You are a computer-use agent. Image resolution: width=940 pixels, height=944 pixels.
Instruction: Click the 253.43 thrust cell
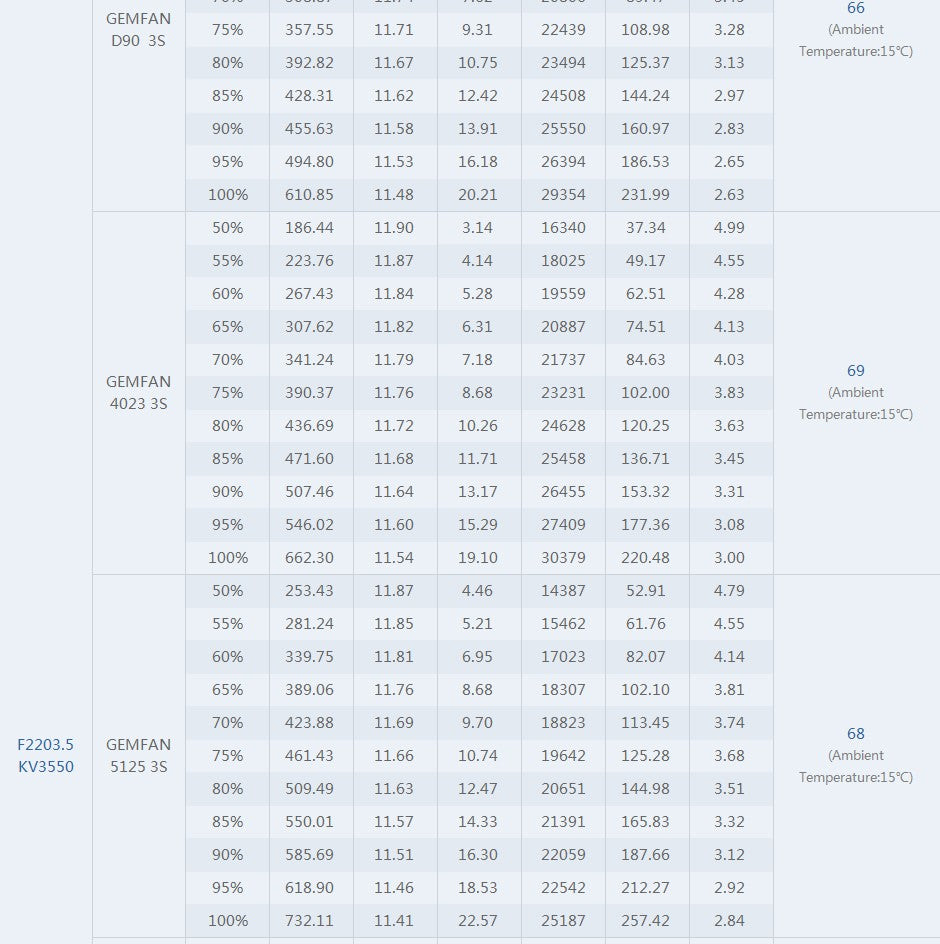(x=310, y=590)
